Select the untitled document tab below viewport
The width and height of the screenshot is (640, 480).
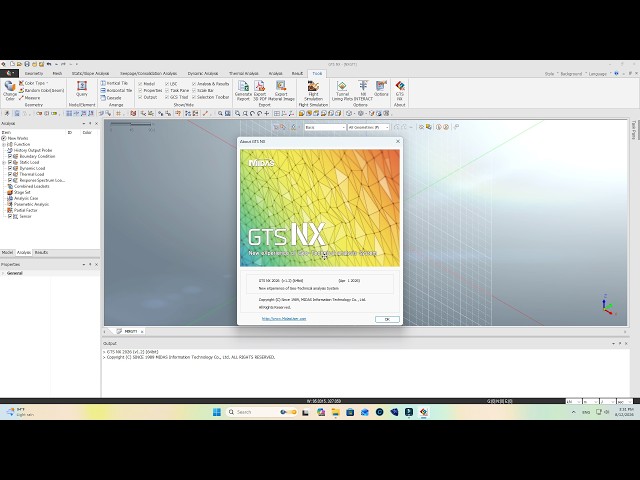coord(130,331)
